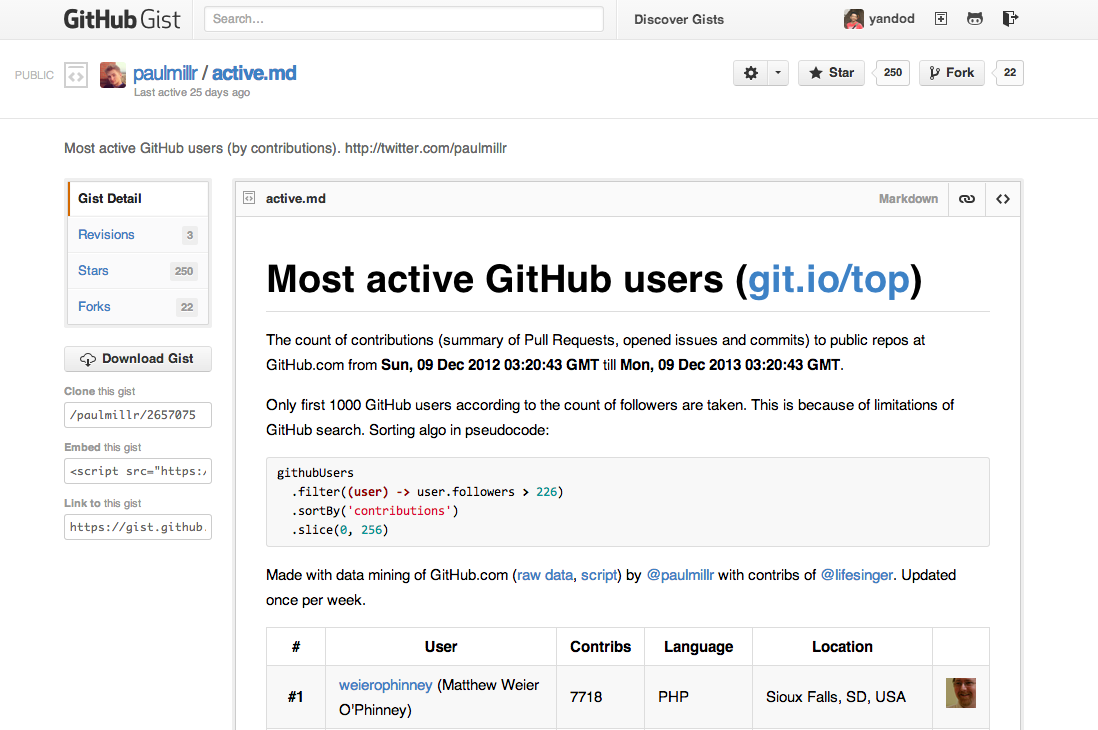Click the Clone this gist URL field
The image size is (1098, 730).
(138, 414)
